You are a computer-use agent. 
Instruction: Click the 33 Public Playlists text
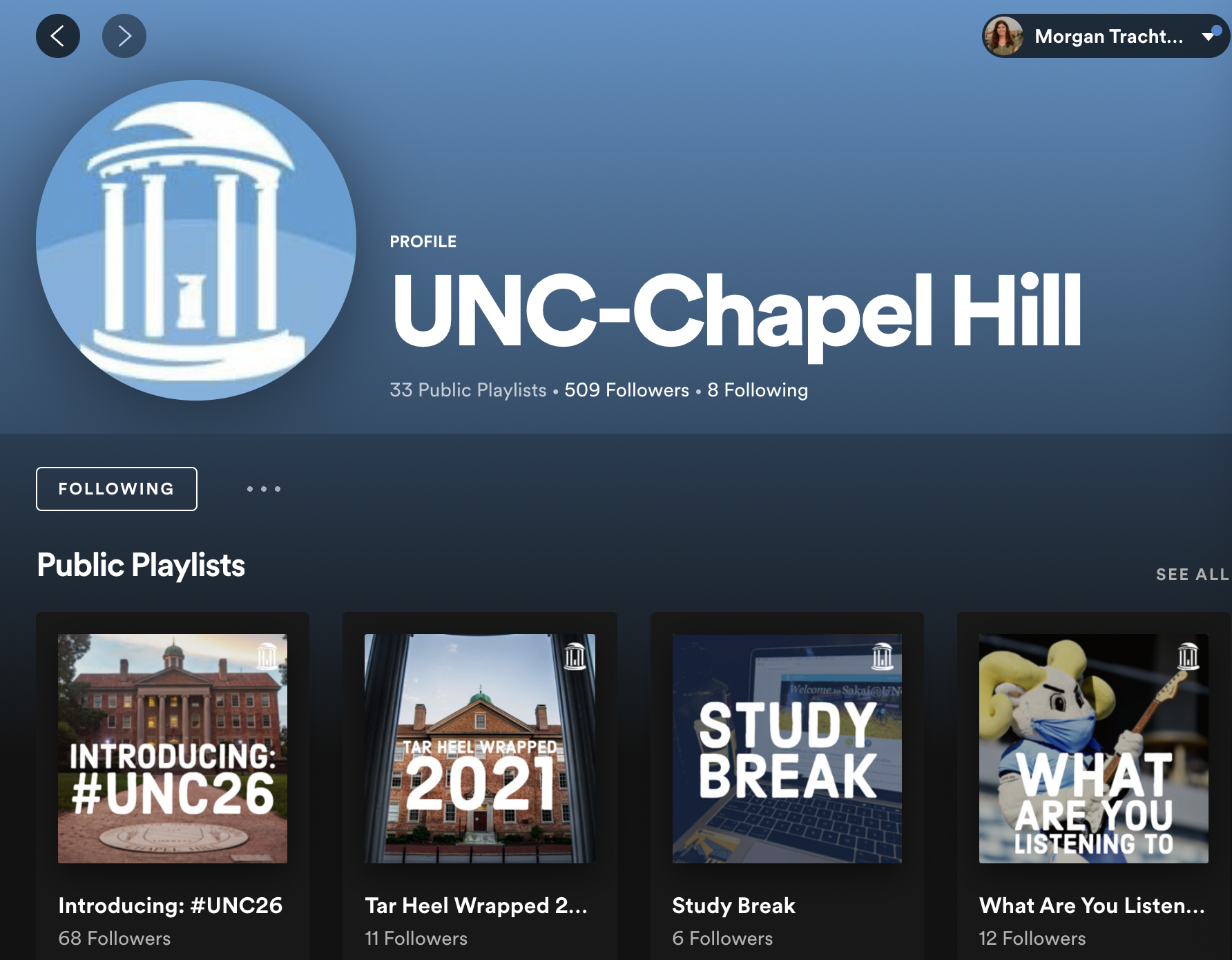click(x=468, y=390)
